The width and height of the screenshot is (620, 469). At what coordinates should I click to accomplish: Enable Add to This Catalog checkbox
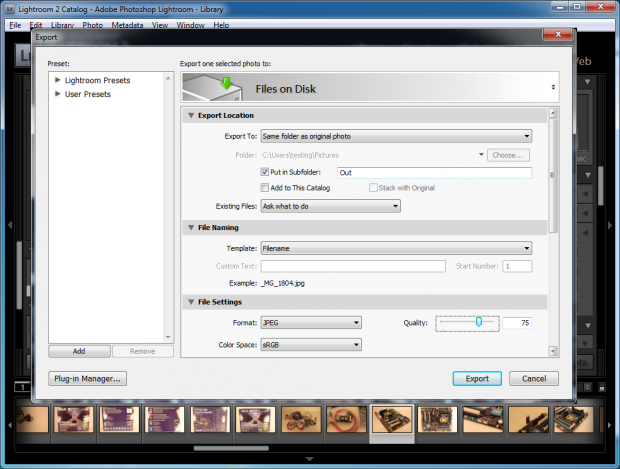pos(265,188)
